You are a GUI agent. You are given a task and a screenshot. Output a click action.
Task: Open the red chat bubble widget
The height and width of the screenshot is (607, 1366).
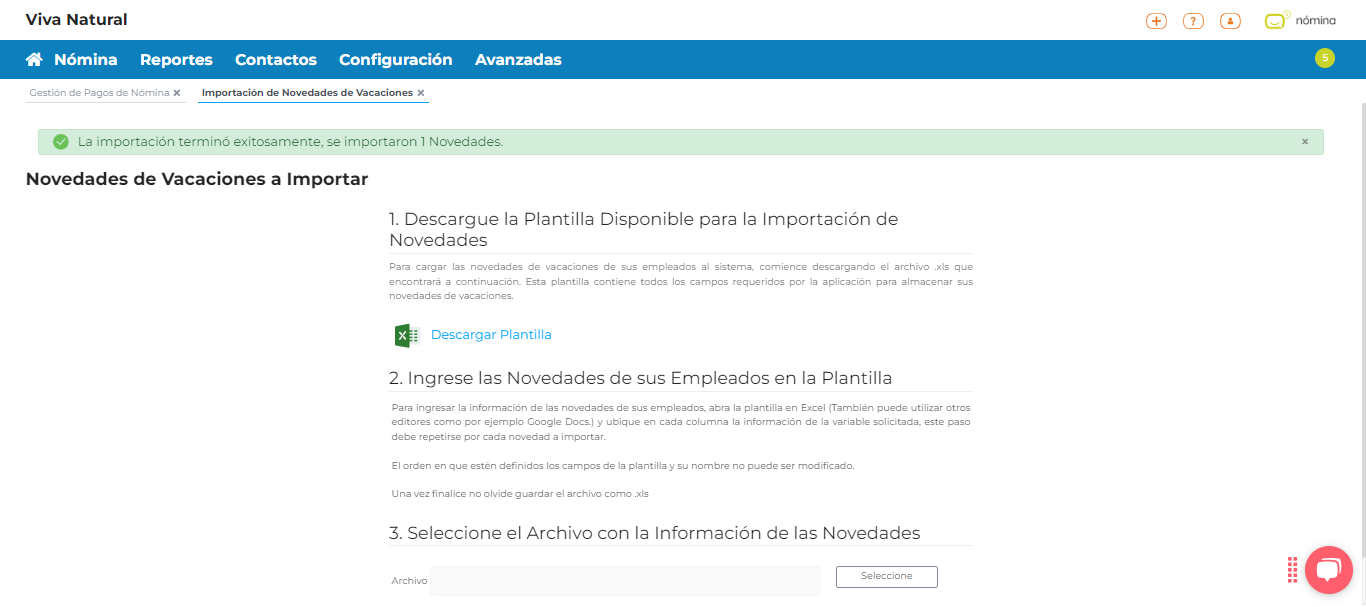[1328, 570]
